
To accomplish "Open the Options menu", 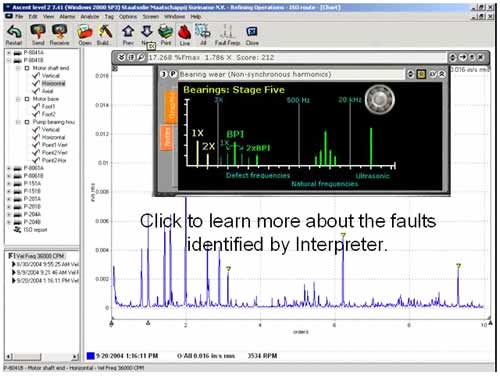I will [x=128, y=16].
